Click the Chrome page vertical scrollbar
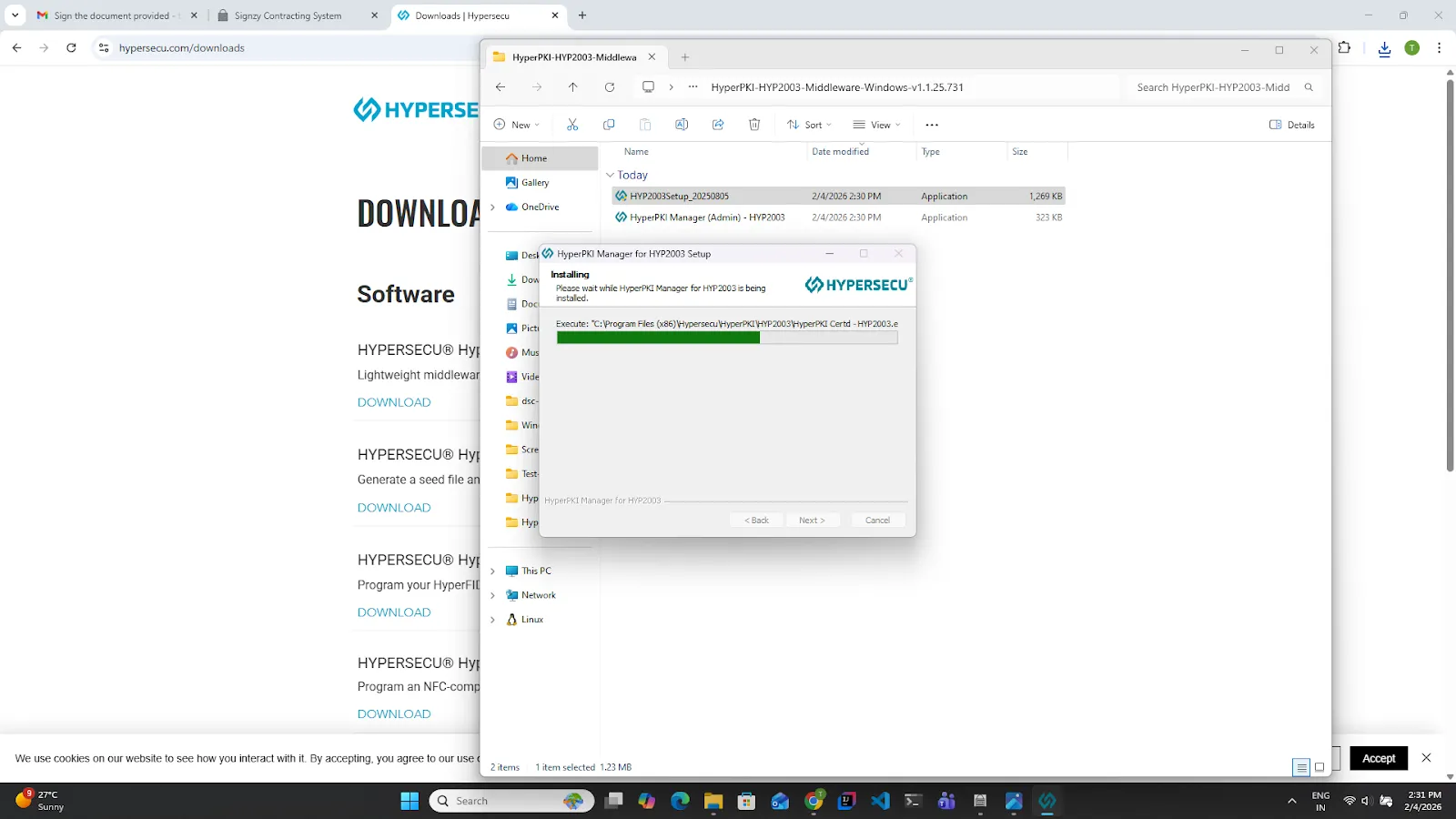 [x=1450, y=276]
